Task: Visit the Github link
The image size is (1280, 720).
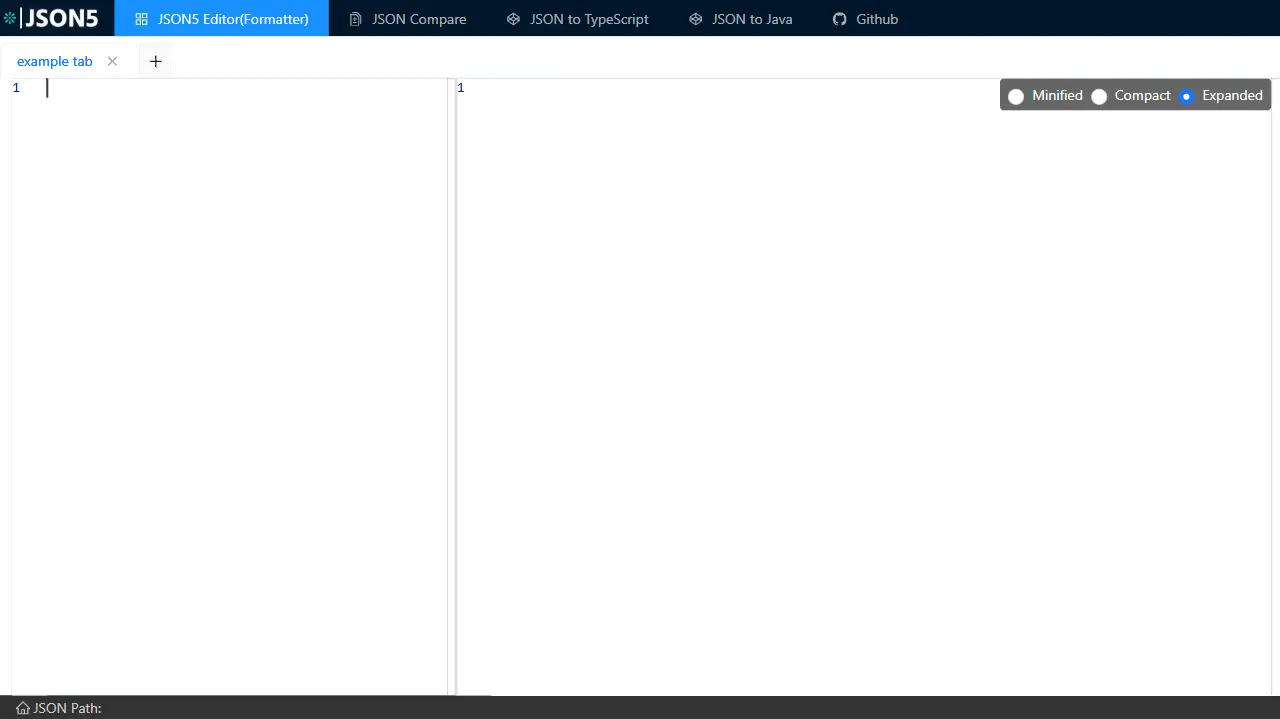Action: coord(866,18)
